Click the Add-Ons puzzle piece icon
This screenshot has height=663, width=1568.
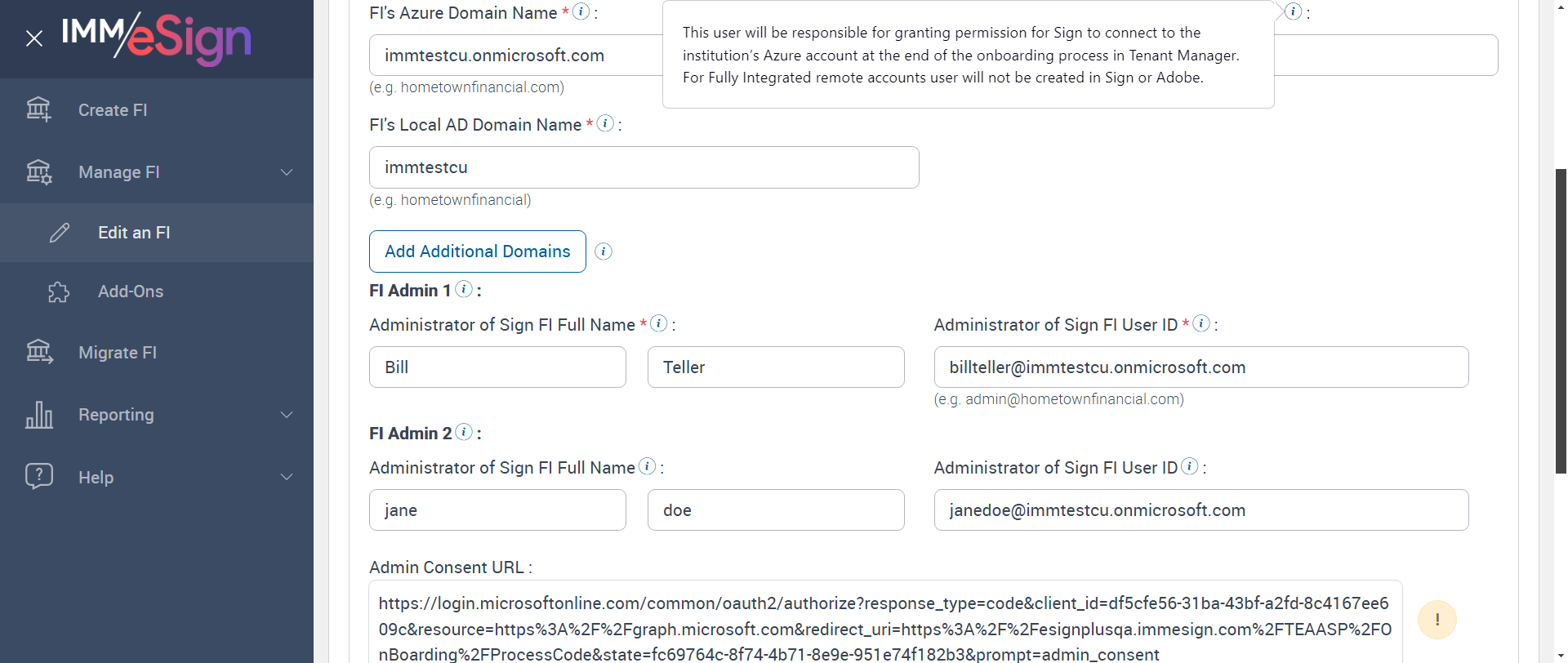click(x=59, y=291)
